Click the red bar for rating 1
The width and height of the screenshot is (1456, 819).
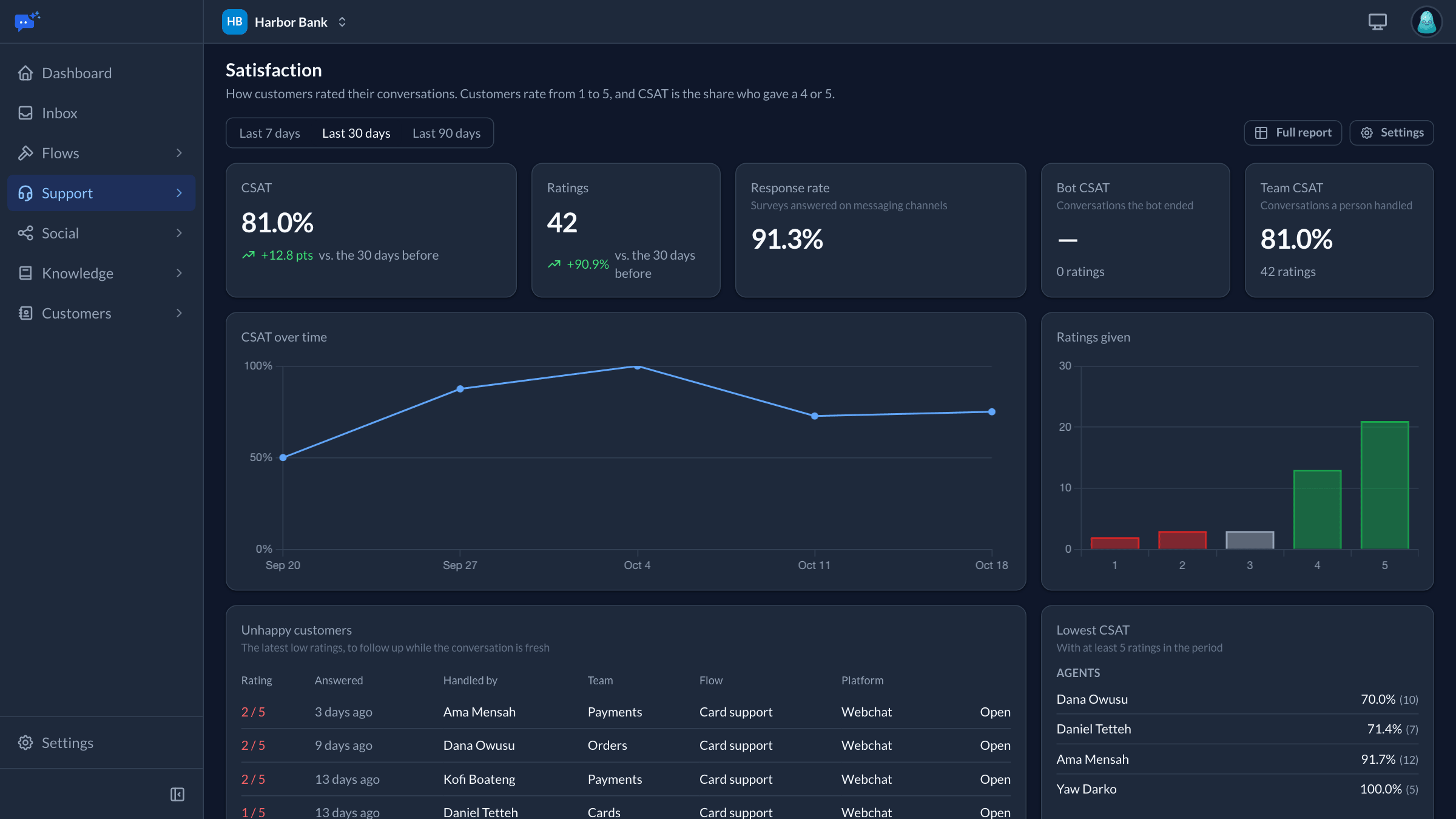[1115, 544]
